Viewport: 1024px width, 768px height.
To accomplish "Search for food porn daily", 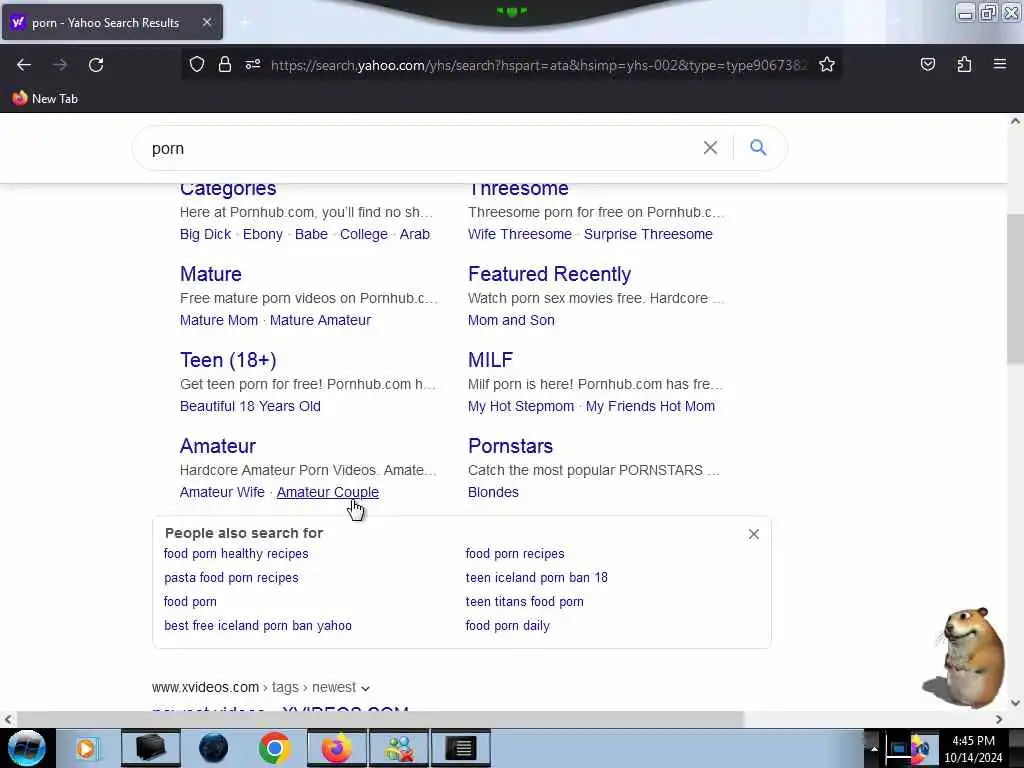I will 507,626.
